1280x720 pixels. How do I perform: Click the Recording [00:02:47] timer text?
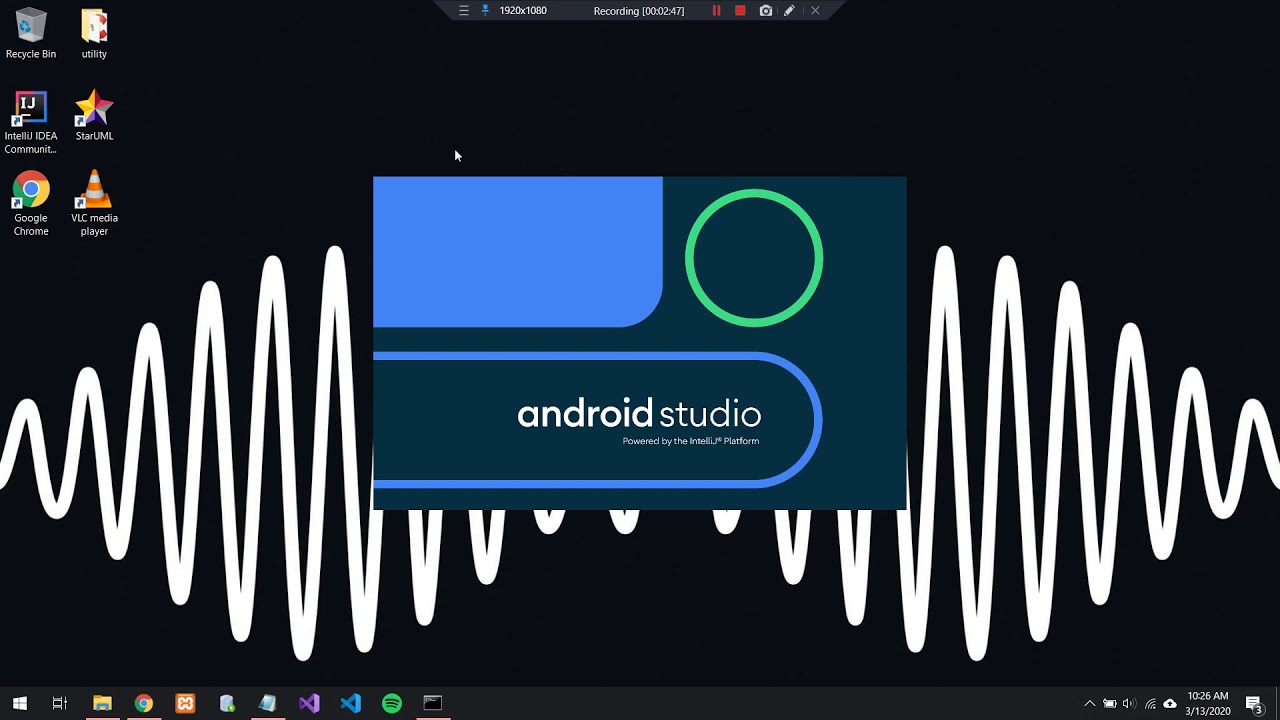pyautogui.click(x=639, y=11)
